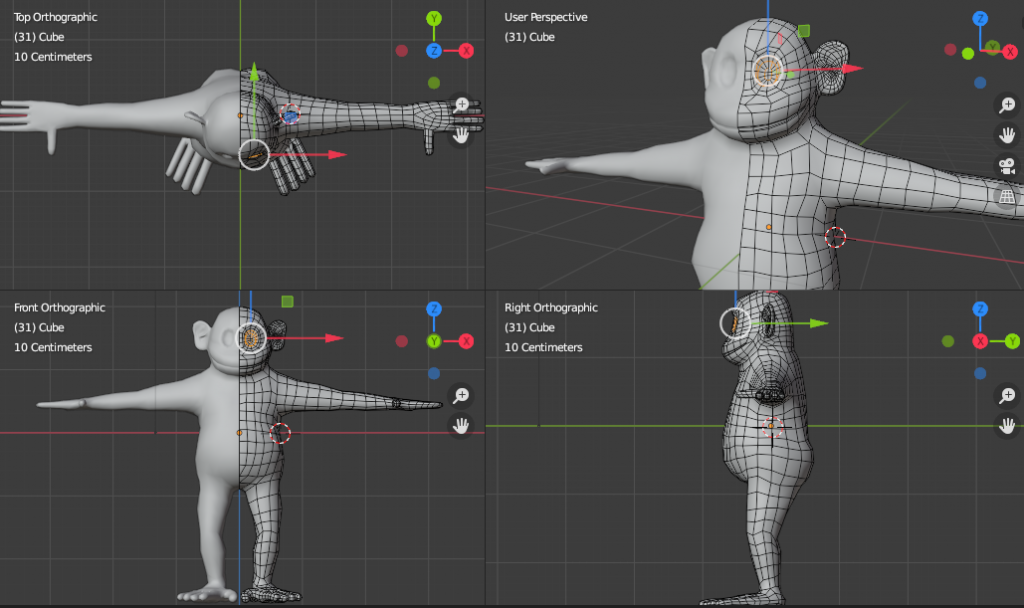
Task: Click the 3D cursor in Front Orthographic view
Action: coord(280,433)
